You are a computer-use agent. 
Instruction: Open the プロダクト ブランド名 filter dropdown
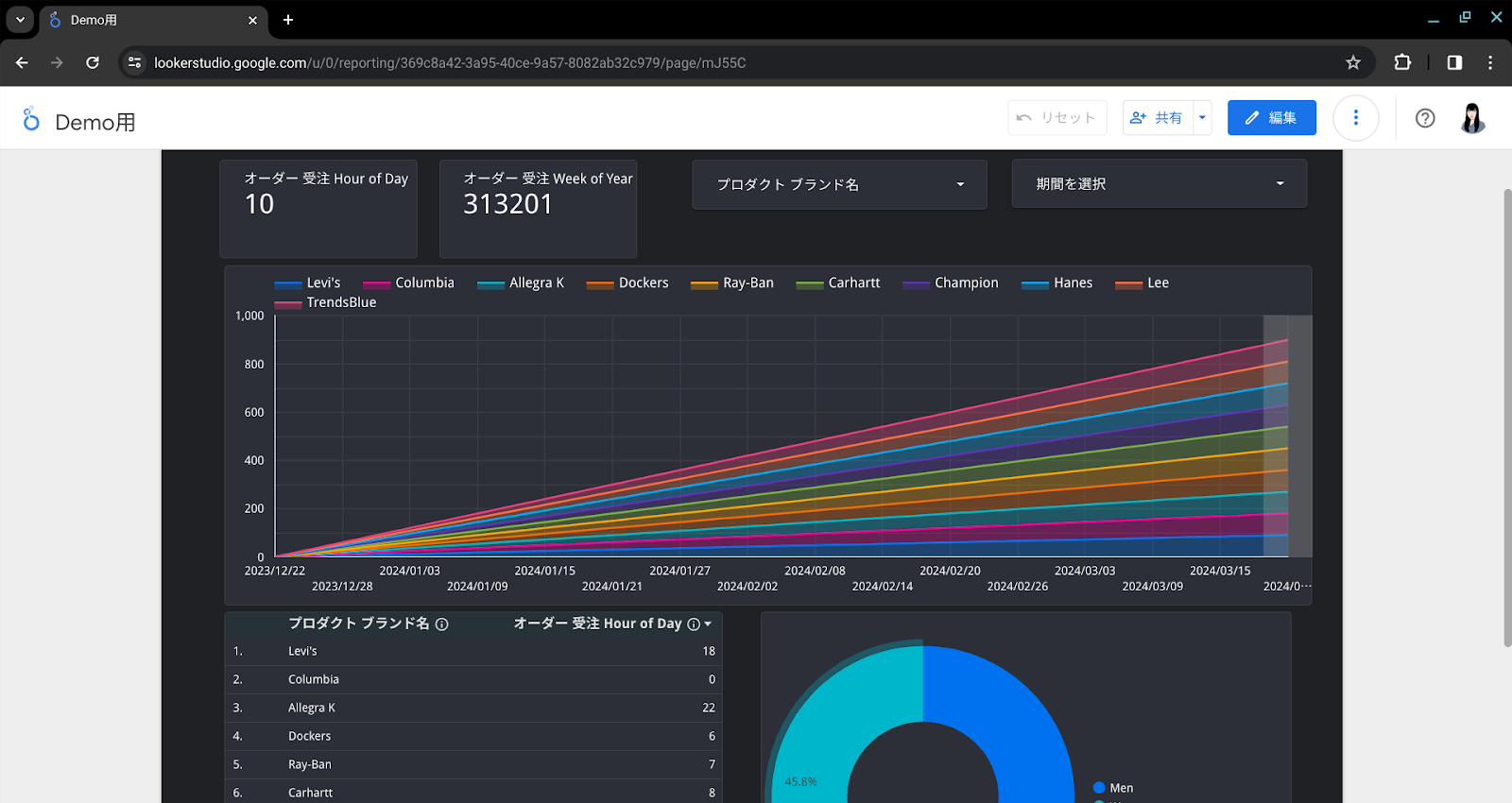[839, 184]
